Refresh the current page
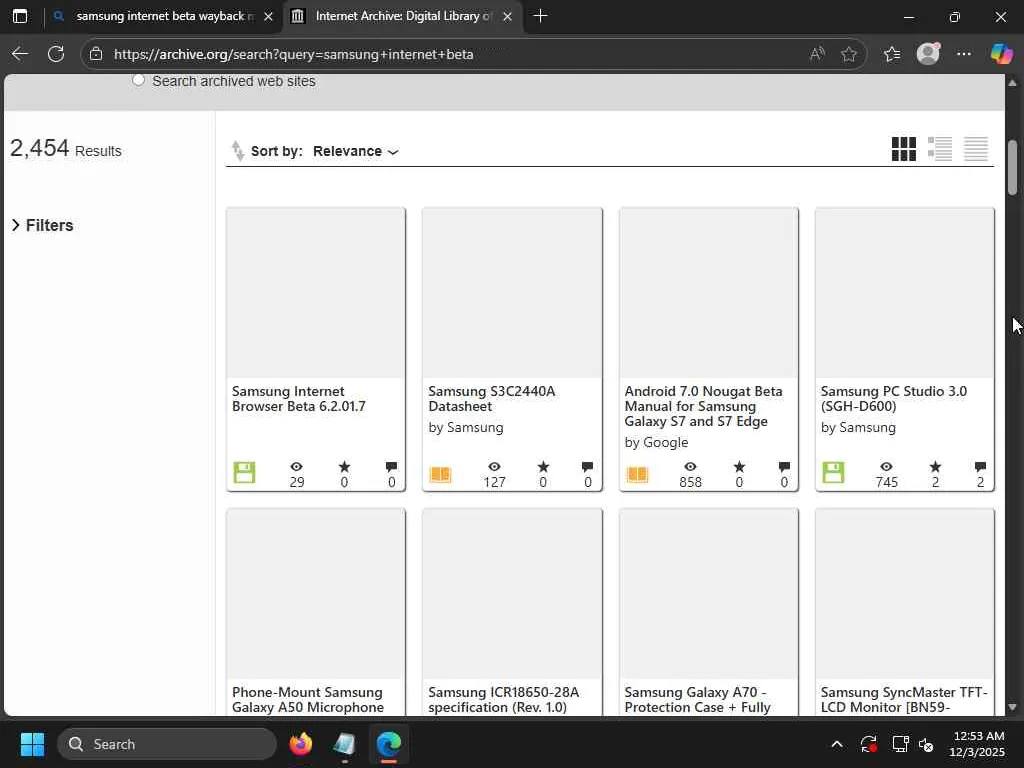 coord(56,54)
